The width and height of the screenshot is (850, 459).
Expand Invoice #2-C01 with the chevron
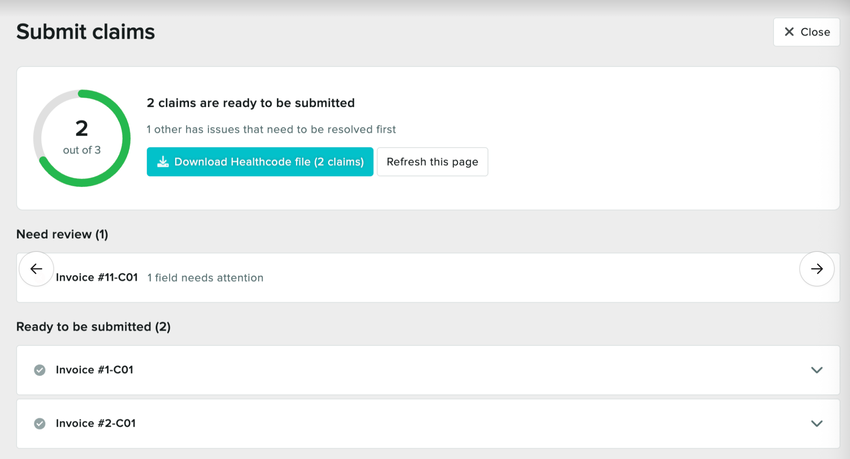(816, 423)
